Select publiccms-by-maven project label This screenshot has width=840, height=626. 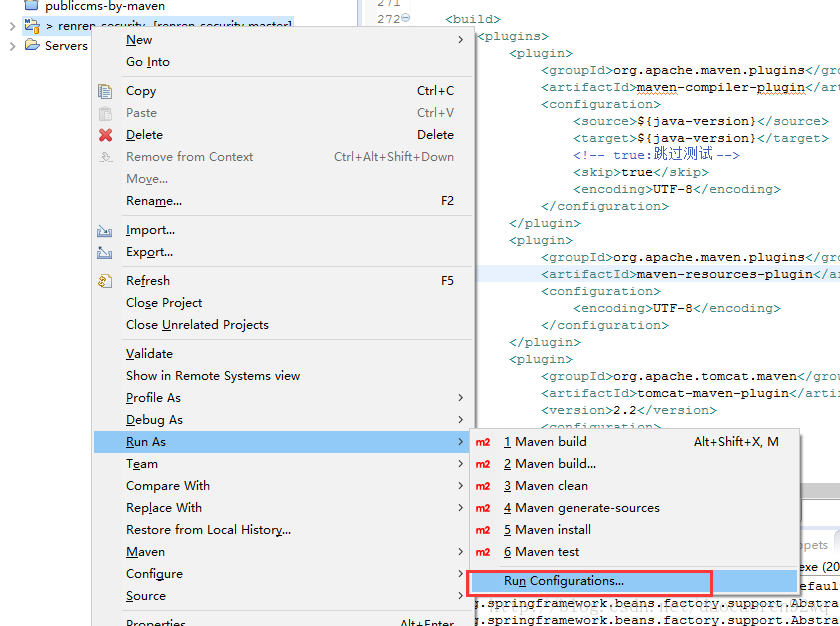tap(105, 6)
